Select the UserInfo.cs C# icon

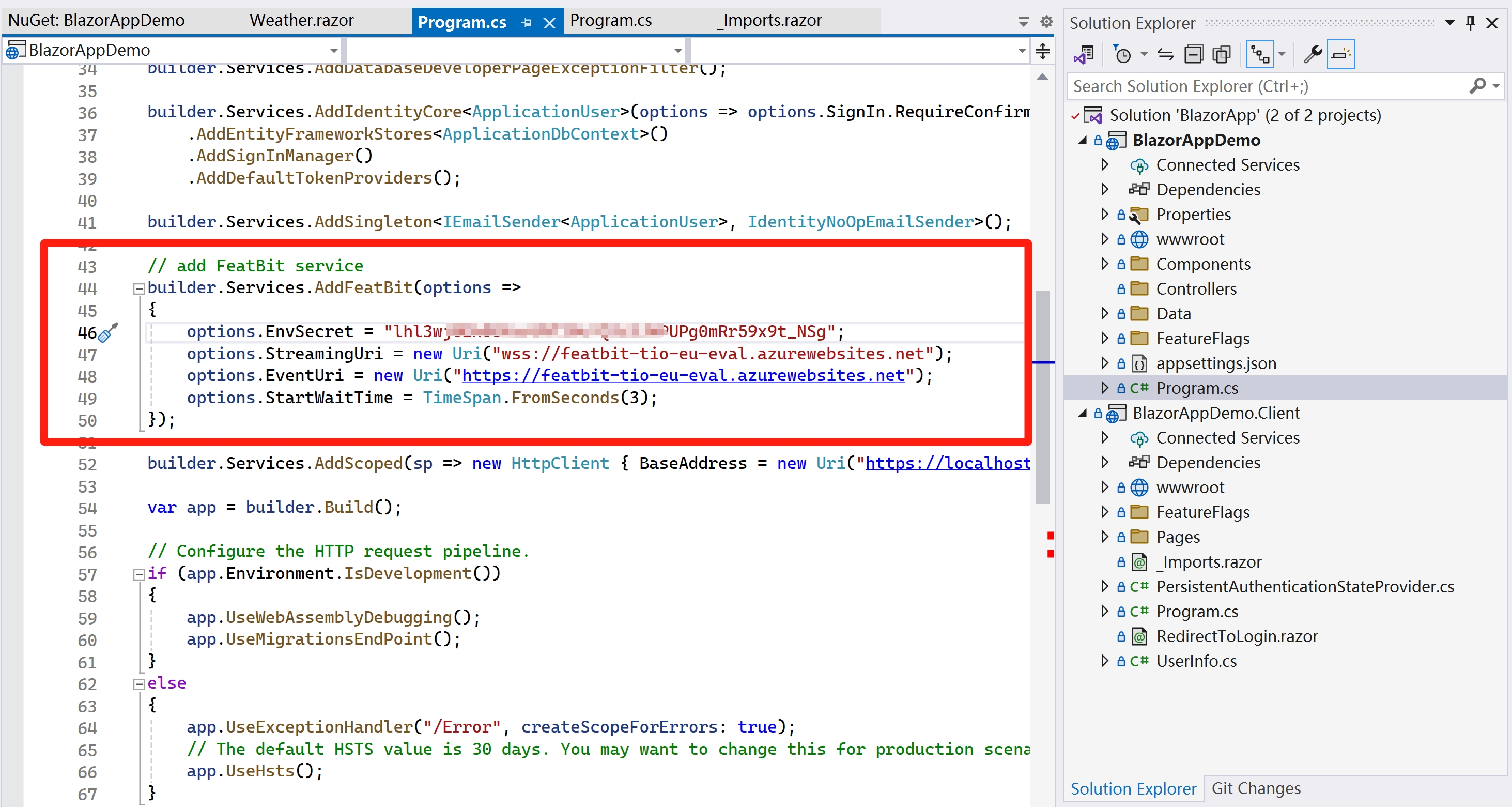click(x=1139, y=661)
